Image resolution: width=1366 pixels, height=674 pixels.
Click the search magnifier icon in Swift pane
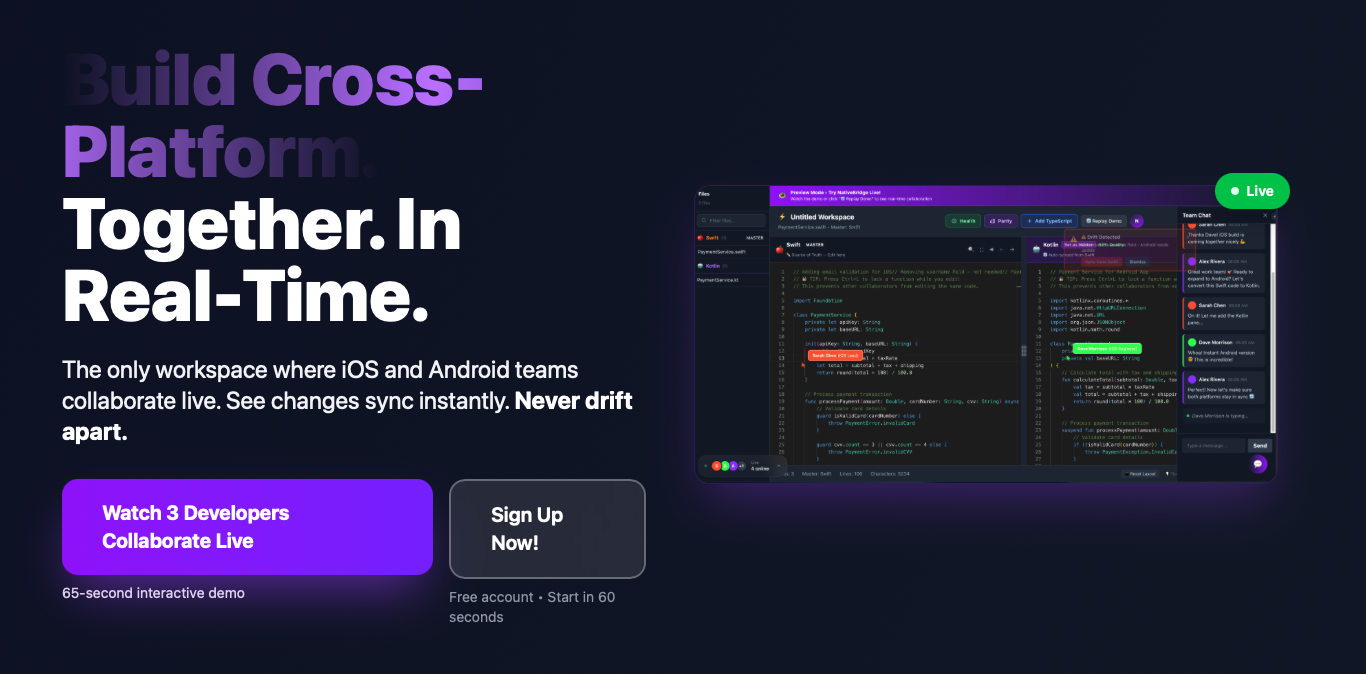pos(970,249)
